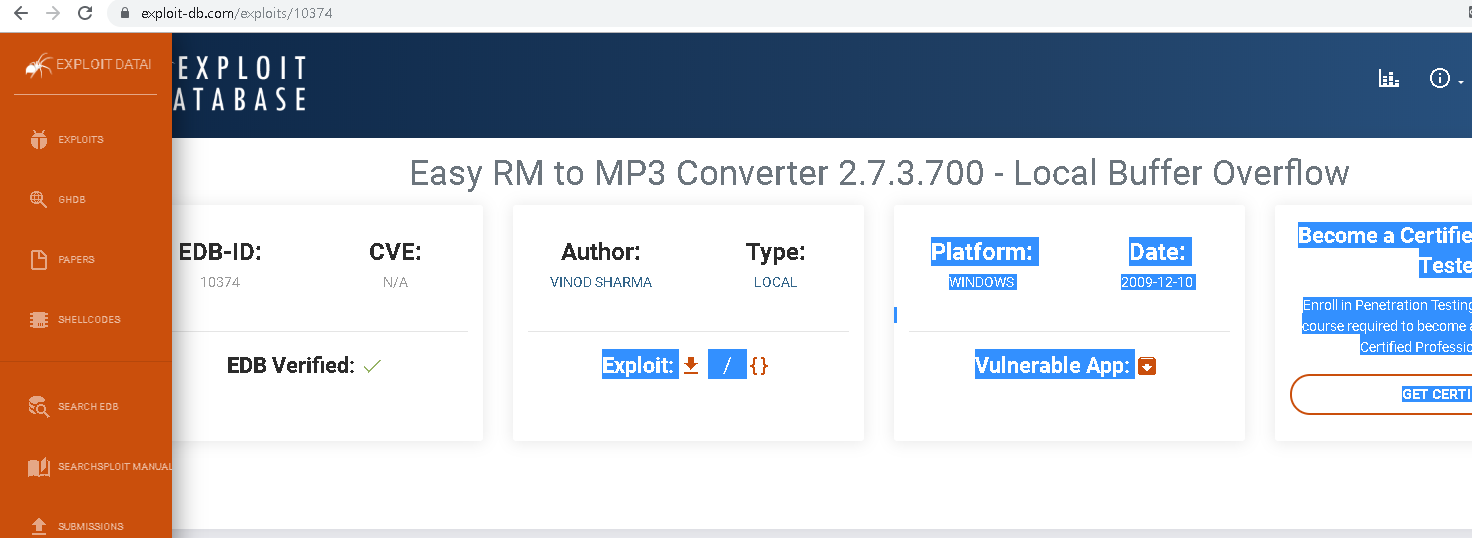Open author link VINOD SHARMA
Screen dimensions: 1472x538
(x=601, y=283)
